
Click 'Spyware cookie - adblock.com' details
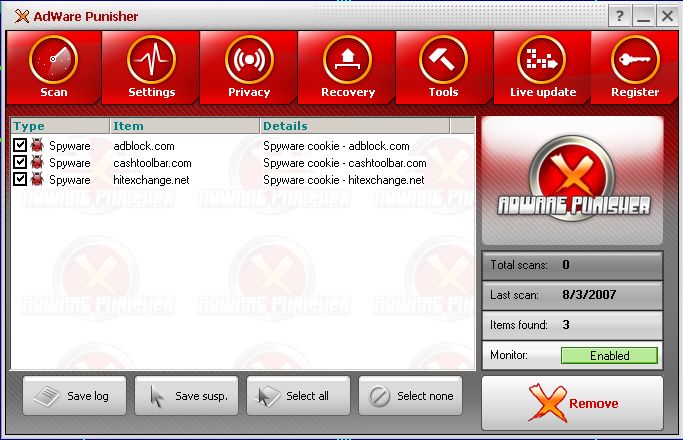tap(336, 146)
